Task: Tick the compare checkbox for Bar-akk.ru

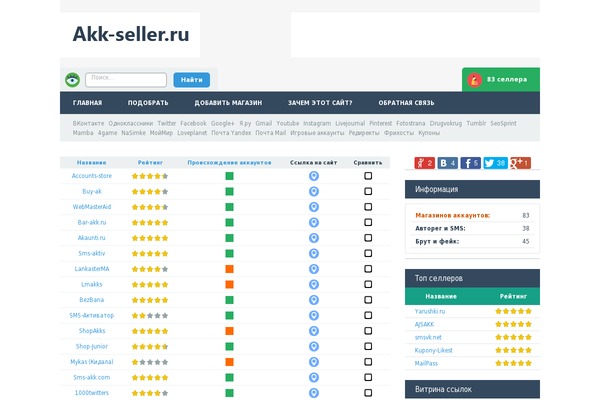Action: [x=368, y=222]
